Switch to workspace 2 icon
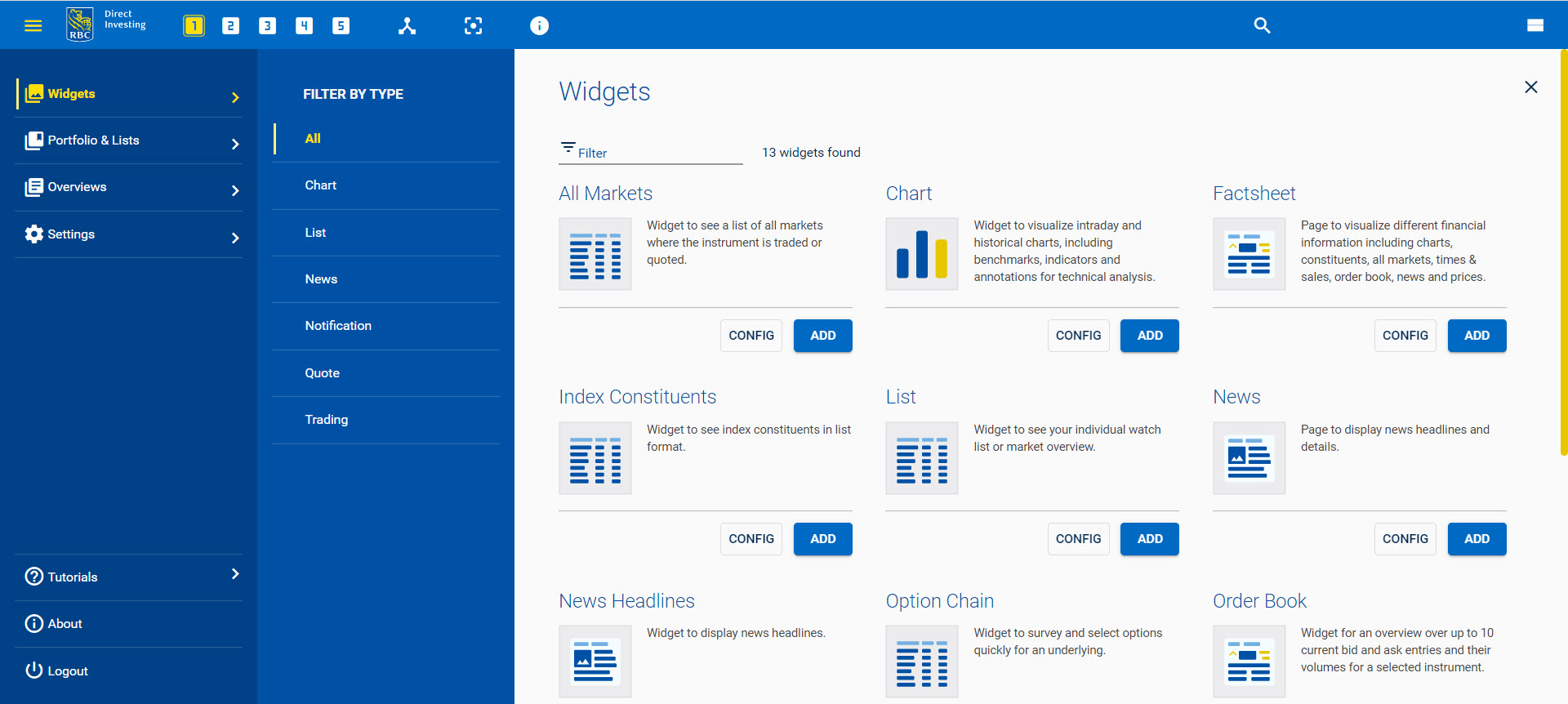 click(x=230, y=25)
